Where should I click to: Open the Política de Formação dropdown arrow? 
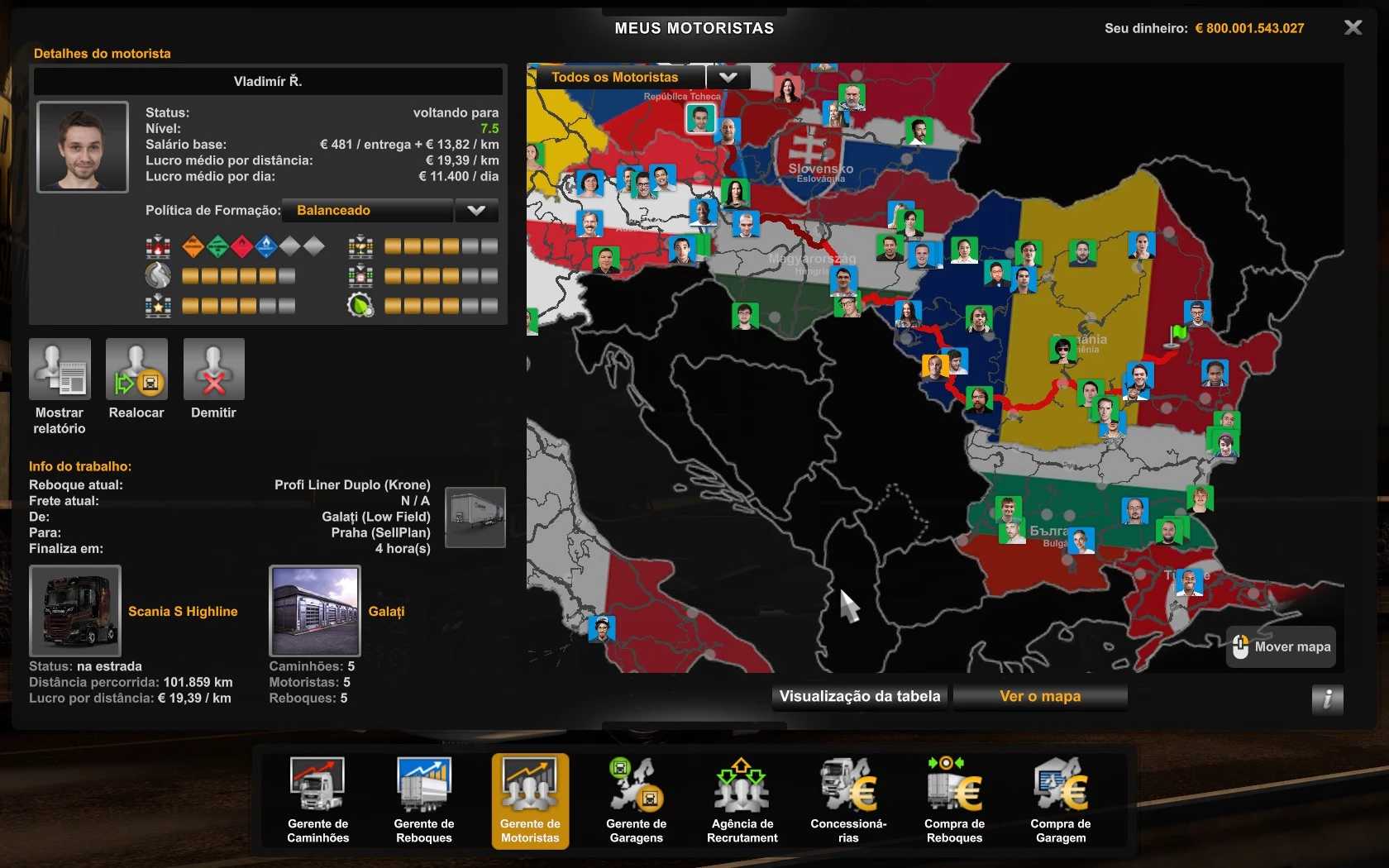[x=476, y=211]
